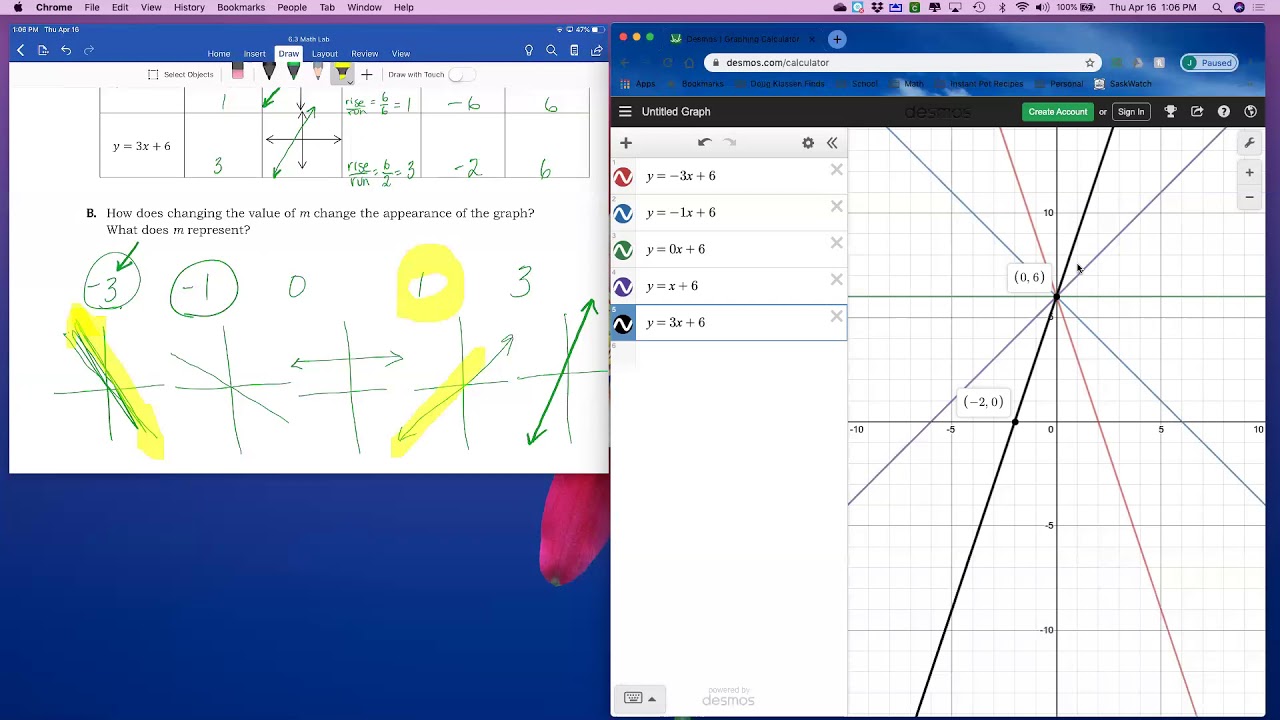Open the Word lightbulb Tell Me icon

pos(529,50)
